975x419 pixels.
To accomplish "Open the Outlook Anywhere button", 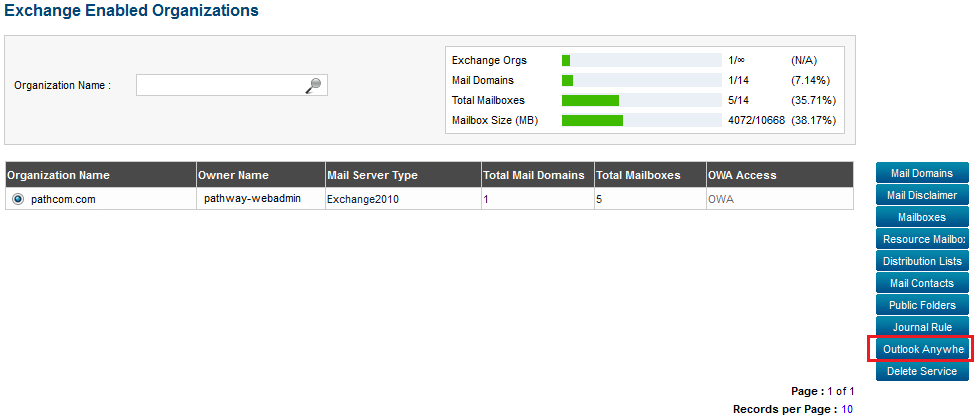I will click(x=922, y=349).
